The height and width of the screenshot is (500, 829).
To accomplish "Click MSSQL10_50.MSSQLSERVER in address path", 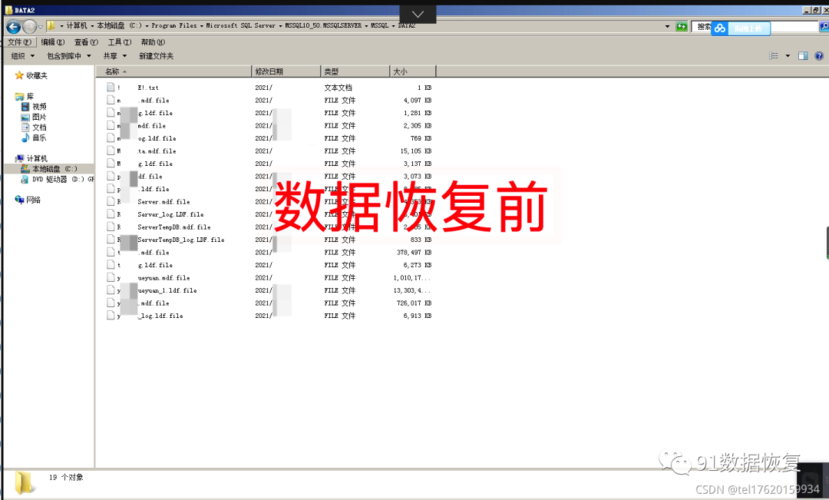I will [324, 25].
